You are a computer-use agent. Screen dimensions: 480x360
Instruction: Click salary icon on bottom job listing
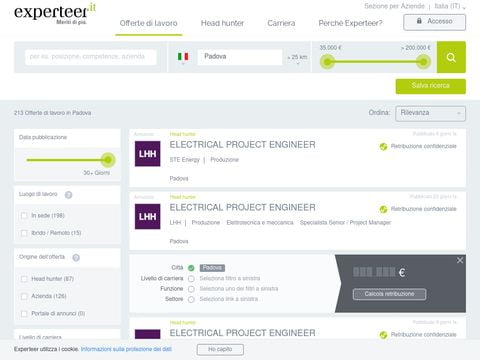click(x=383, y=335)
